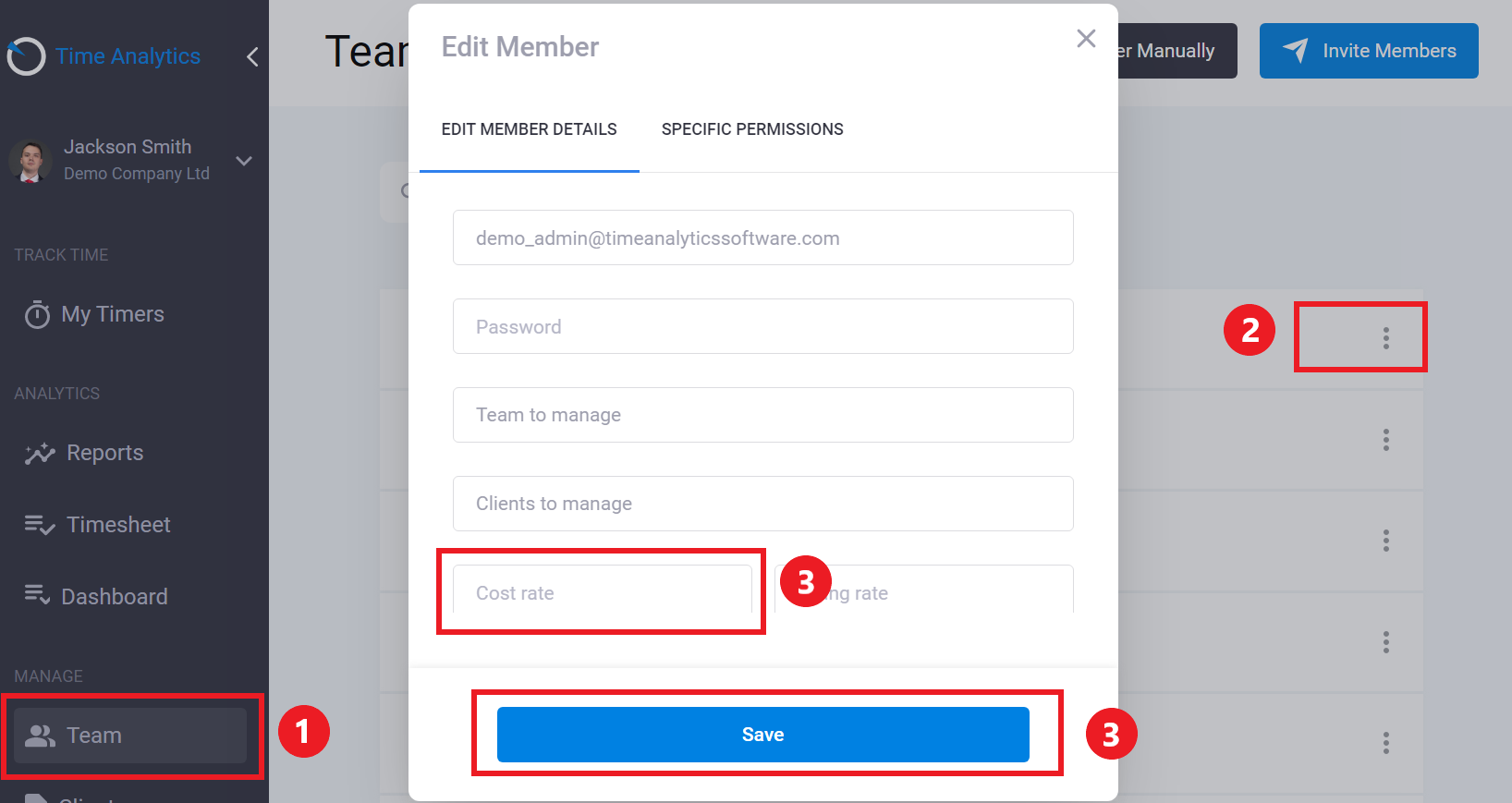
Task: Click the Time Analytics logo icon
Action: [x=26, y=56]
